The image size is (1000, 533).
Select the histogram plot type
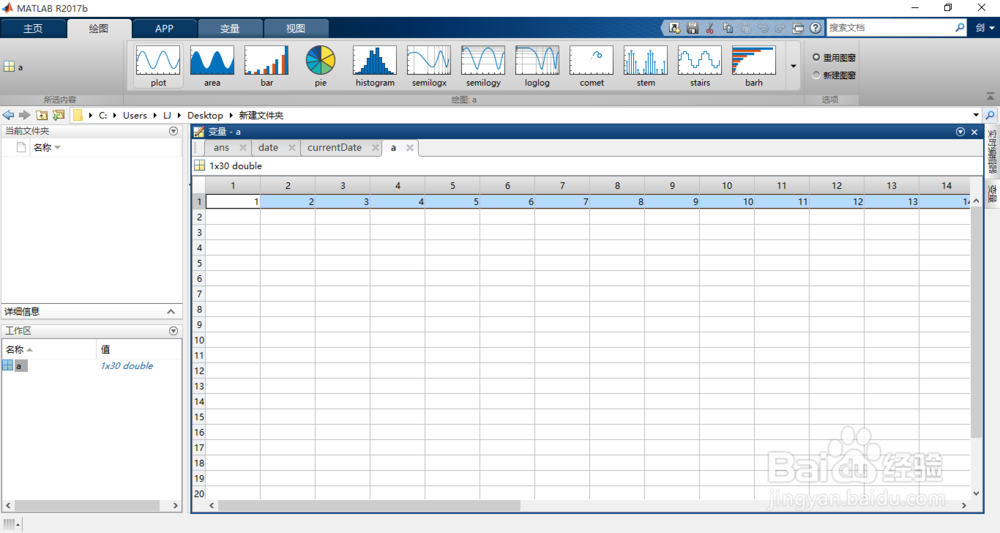[375, 66]
